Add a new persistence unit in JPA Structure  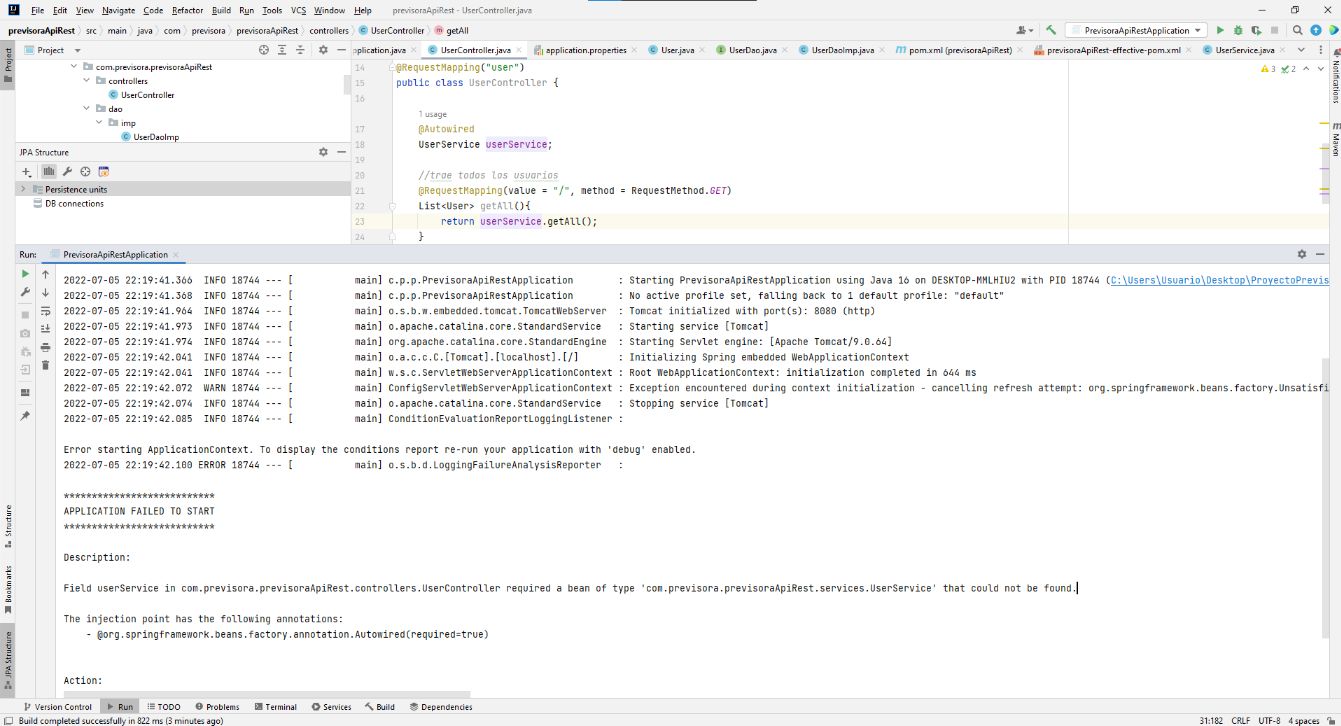pos(25,171)
